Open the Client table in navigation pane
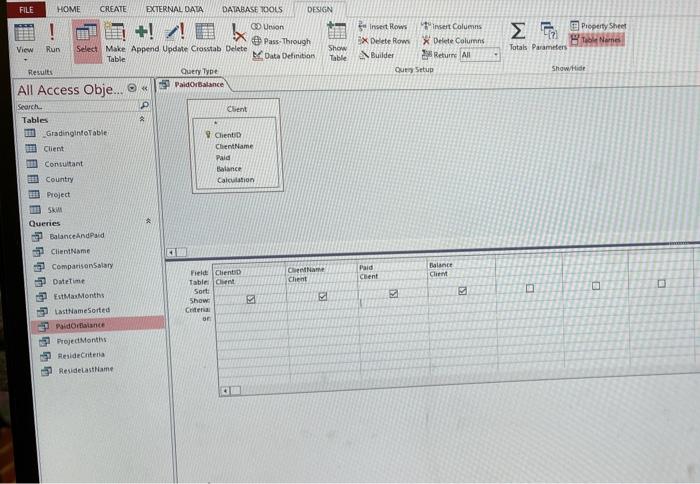The image size is (700, 484). click(45, 149)
